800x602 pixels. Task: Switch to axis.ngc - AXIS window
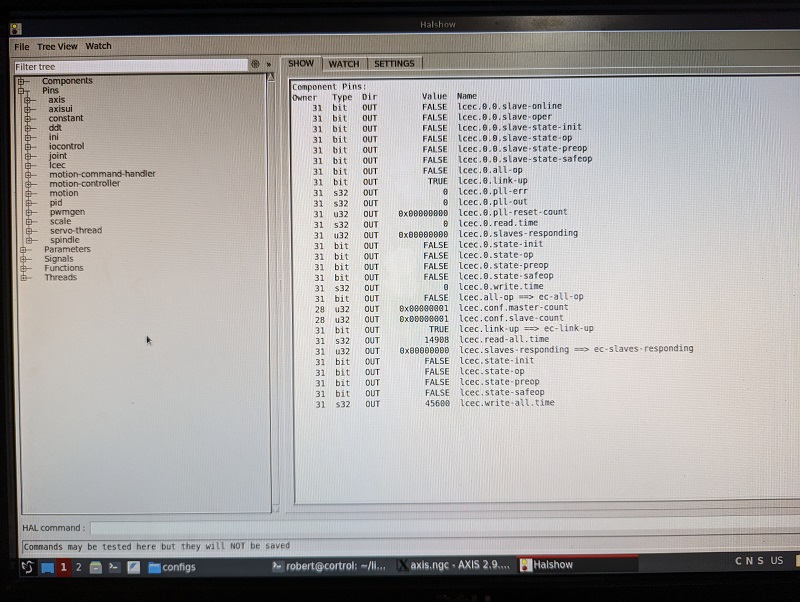tap(454, 565)
